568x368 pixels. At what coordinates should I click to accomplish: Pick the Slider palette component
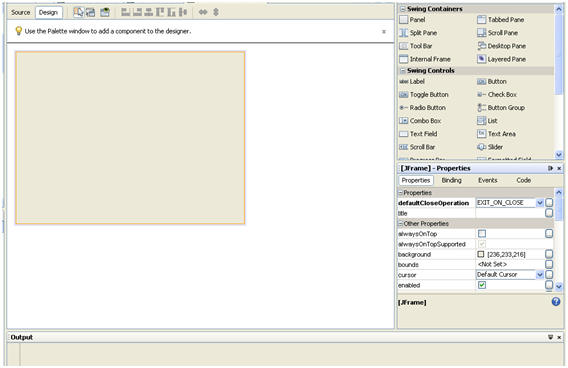490,147
